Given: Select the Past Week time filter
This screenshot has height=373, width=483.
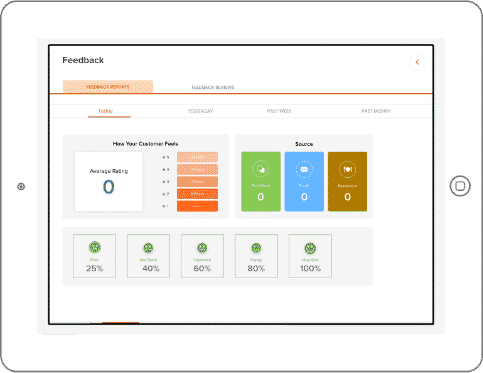Looking at the screenshot, I should click(x=279, y=111).
